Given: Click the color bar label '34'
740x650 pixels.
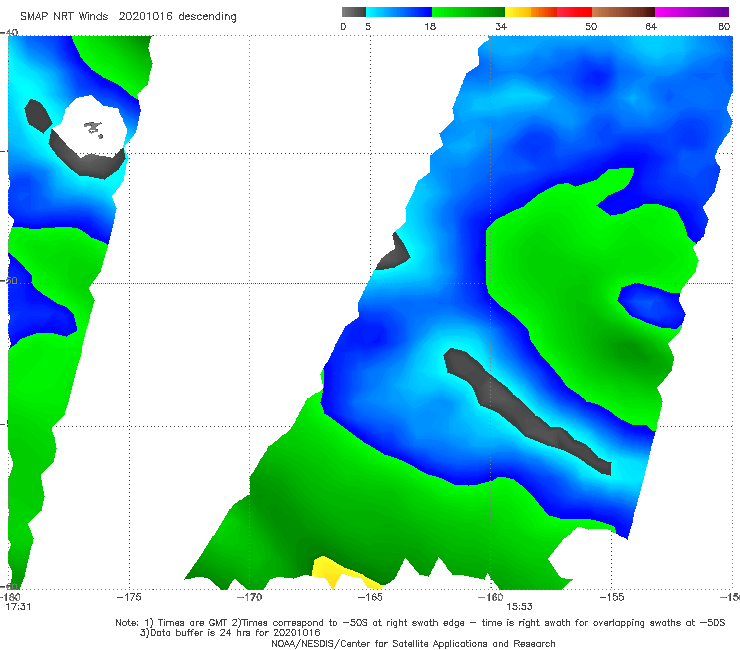Looking at the screenshot, I should [x=501, y=26].
